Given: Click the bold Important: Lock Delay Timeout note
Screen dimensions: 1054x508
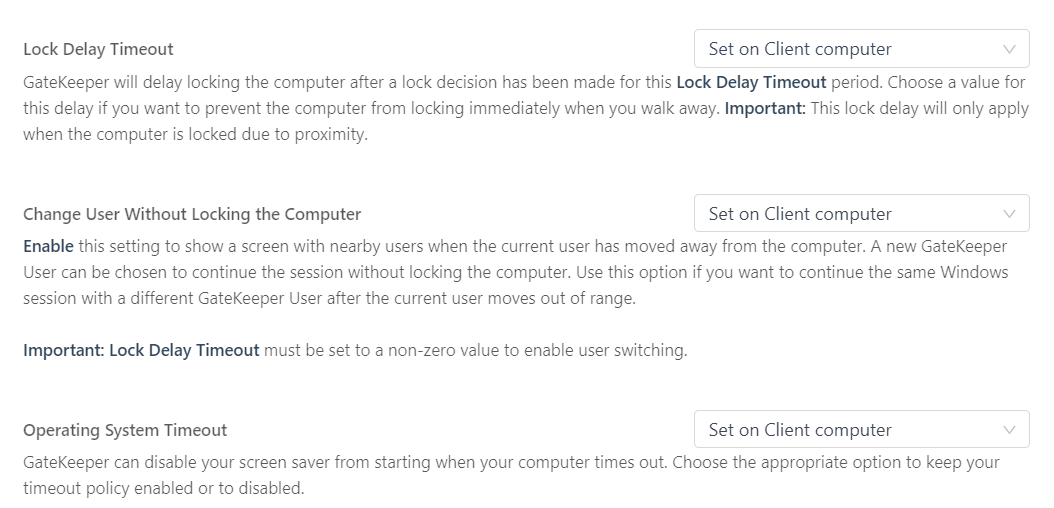Looking at the screenshot, I should 141,350.
